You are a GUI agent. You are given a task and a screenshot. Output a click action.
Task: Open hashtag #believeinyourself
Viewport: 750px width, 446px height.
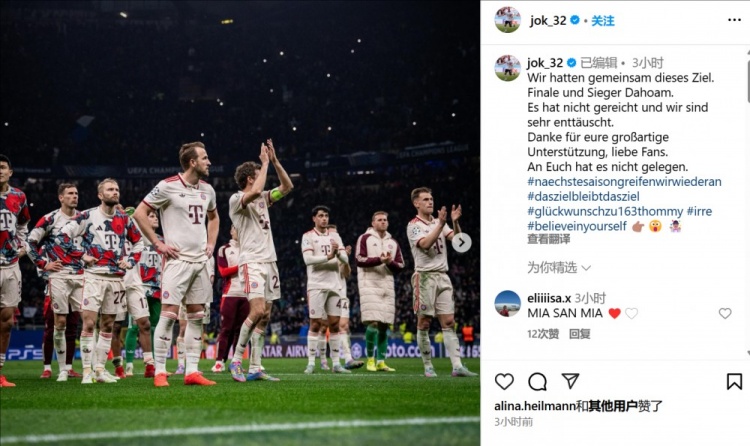(577, 226)
